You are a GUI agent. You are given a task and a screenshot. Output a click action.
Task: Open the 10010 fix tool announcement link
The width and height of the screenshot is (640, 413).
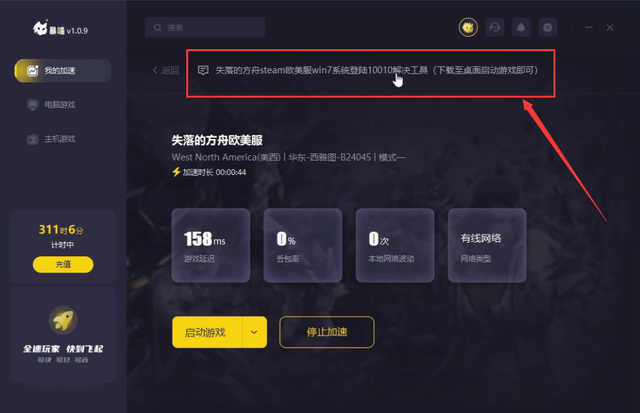376,70
